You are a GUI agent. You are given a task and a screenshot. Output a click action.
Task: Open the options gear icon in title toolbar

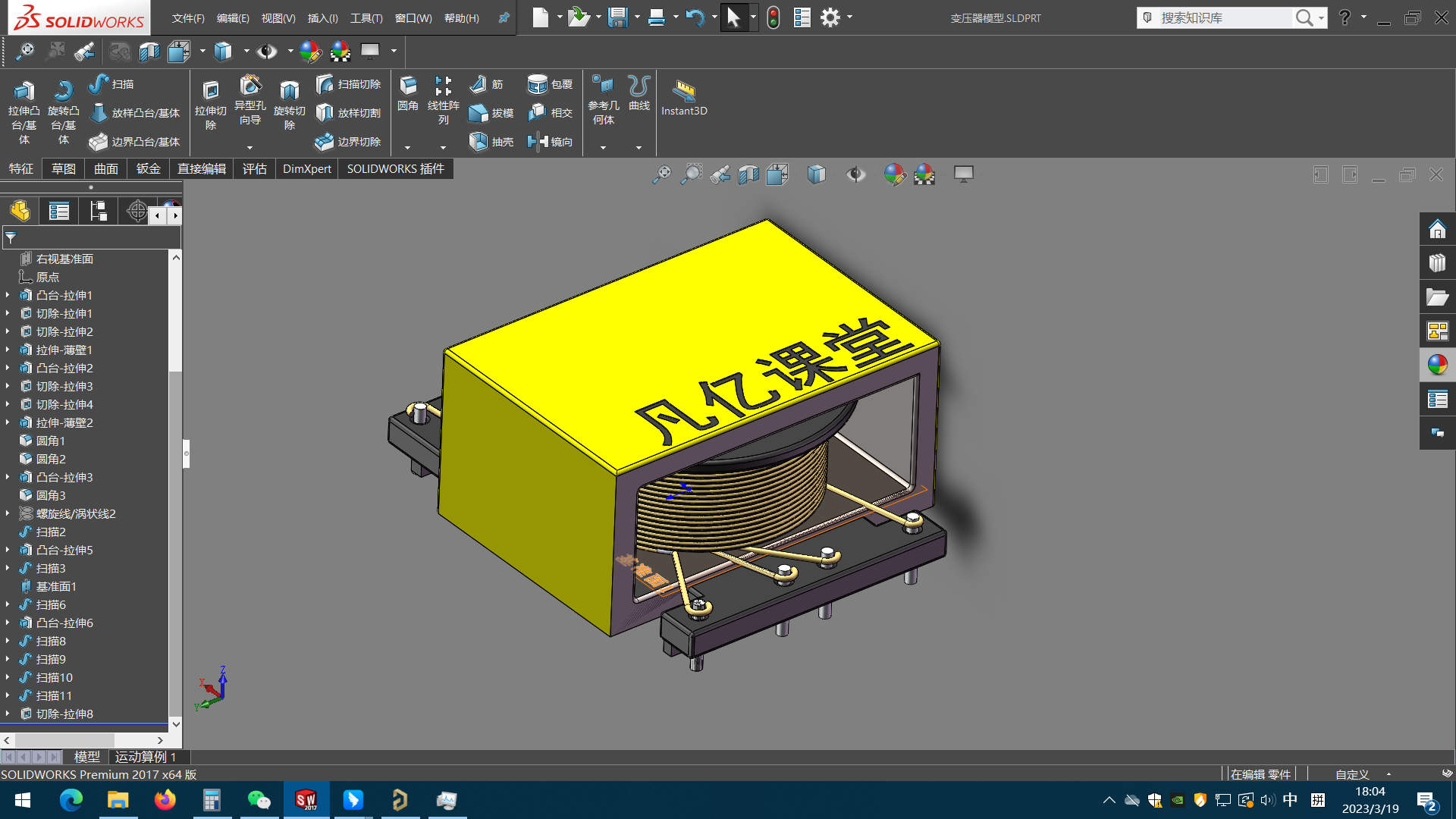click(830, 17)
